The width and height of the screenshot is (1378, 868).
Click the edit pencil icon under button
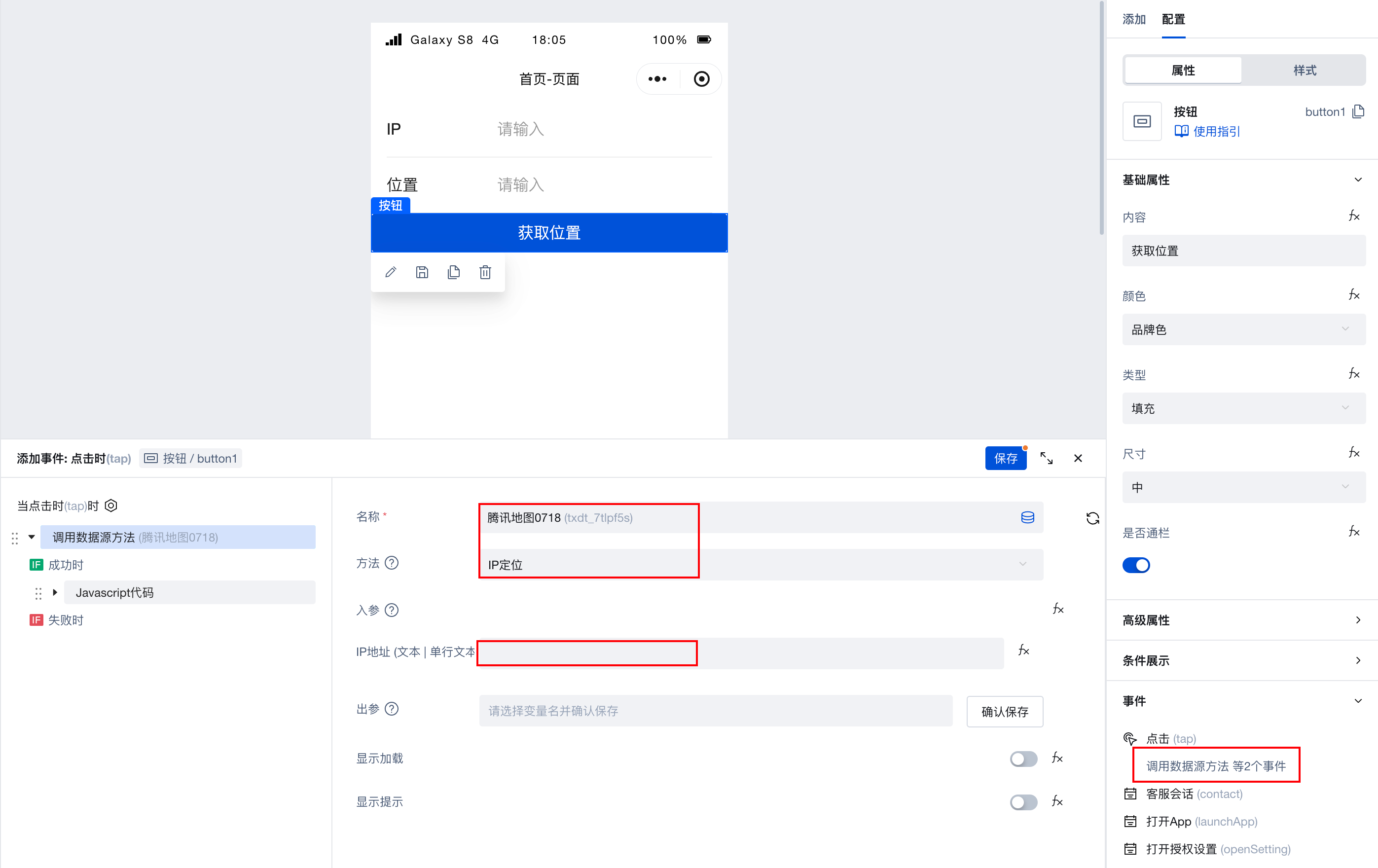coord(391,272)
